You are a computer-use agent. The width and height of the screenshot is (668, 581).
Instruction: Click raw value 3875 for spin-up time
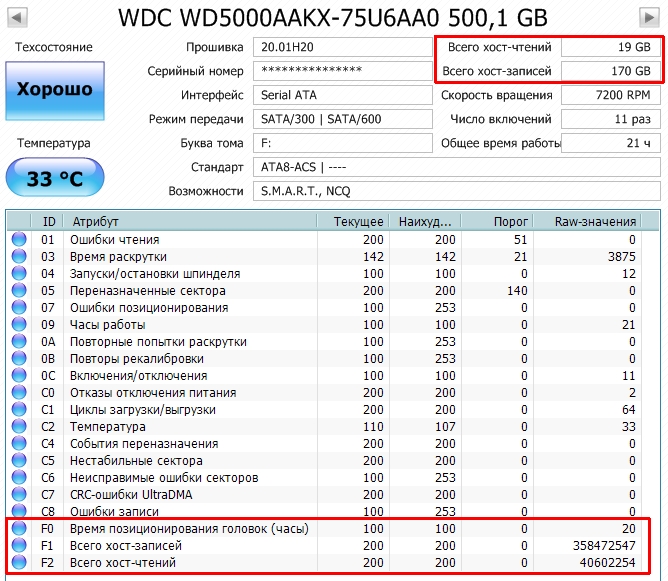621,257
